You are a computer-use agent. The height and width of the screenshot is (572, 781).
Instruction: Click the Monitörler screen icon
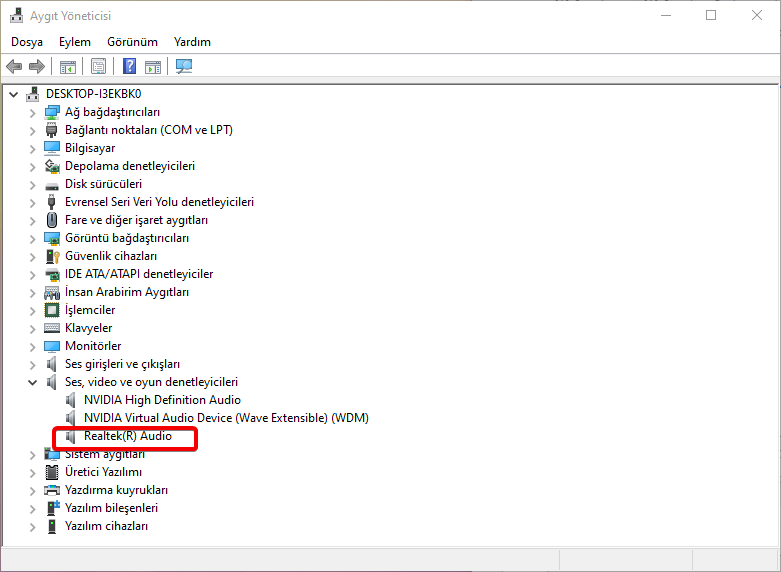tap(52, 346)
